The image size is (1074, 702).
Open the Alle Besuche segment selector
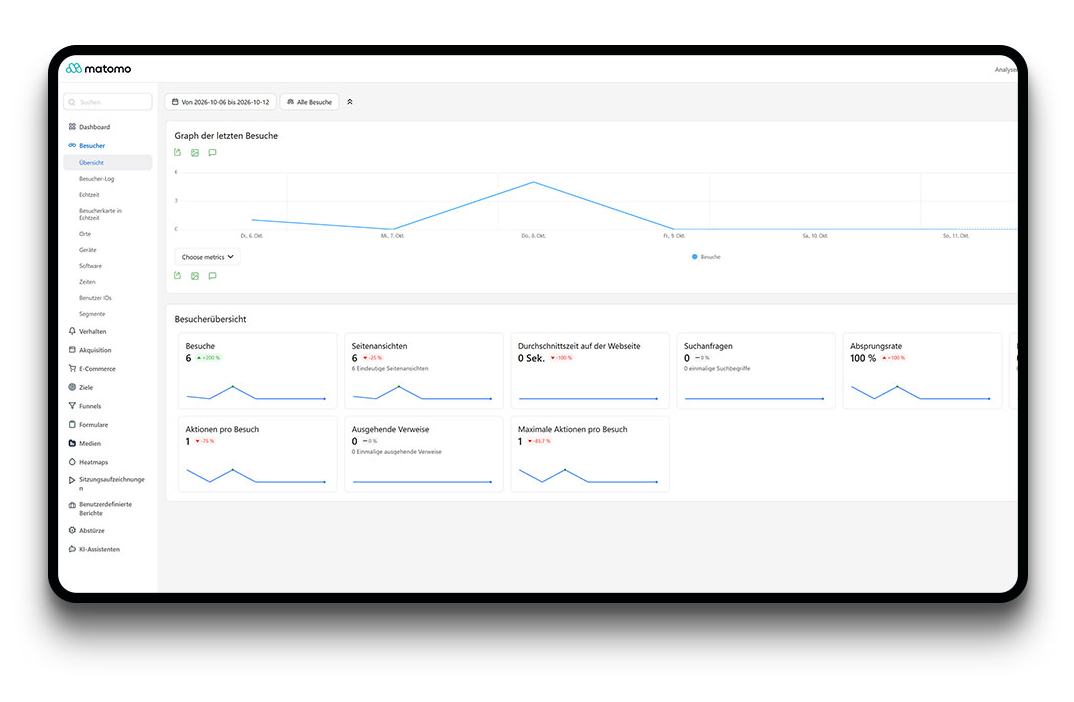tap(310, 102)
